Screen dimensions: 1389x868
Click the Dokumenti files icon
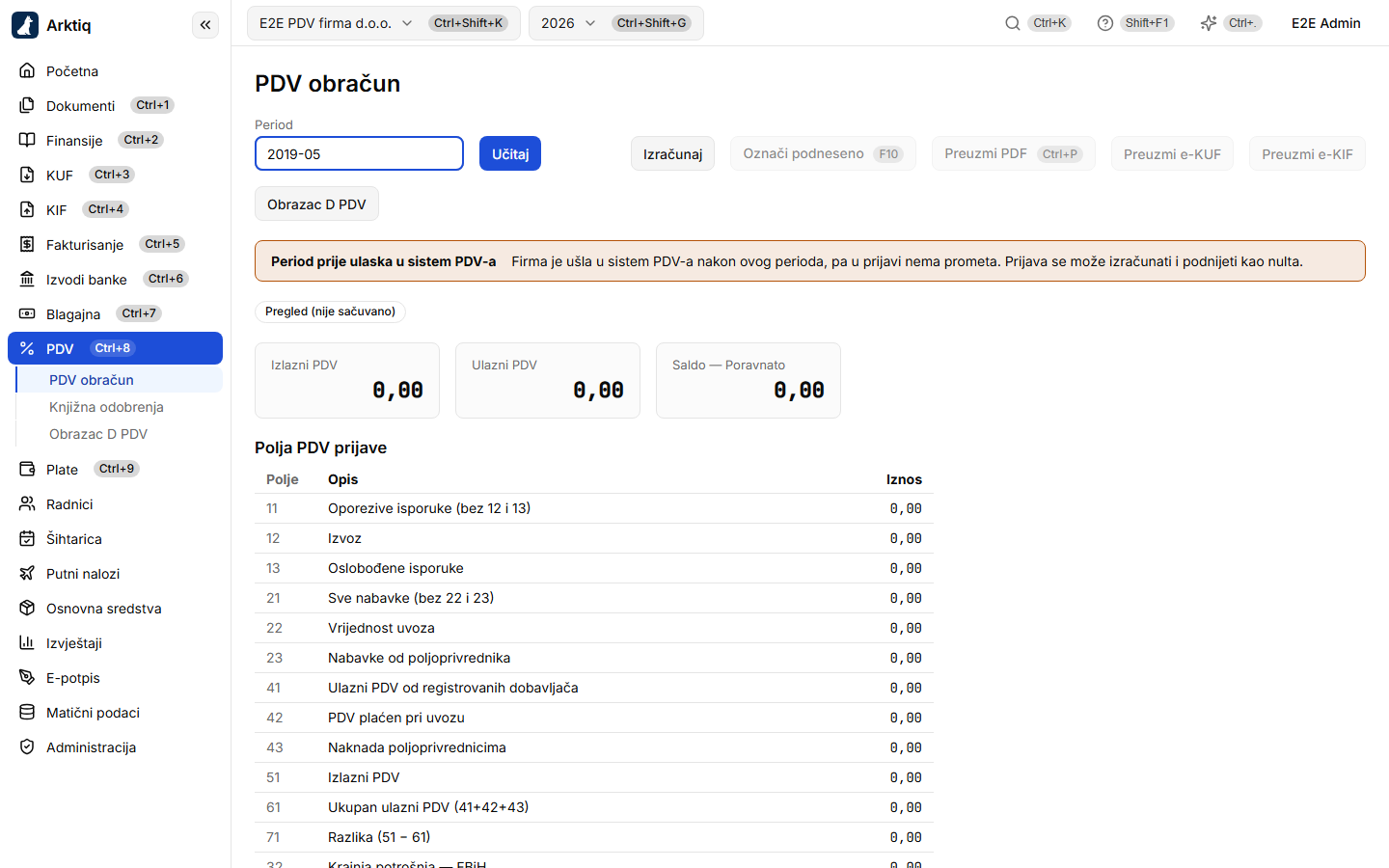point(27,105)
